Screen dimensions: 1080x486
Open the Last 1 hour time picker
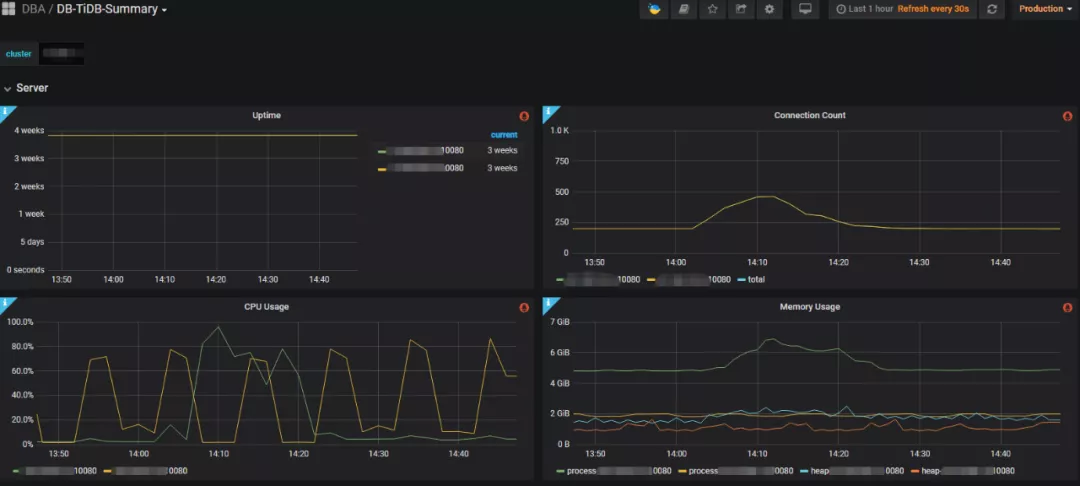(x=870, y=9)
